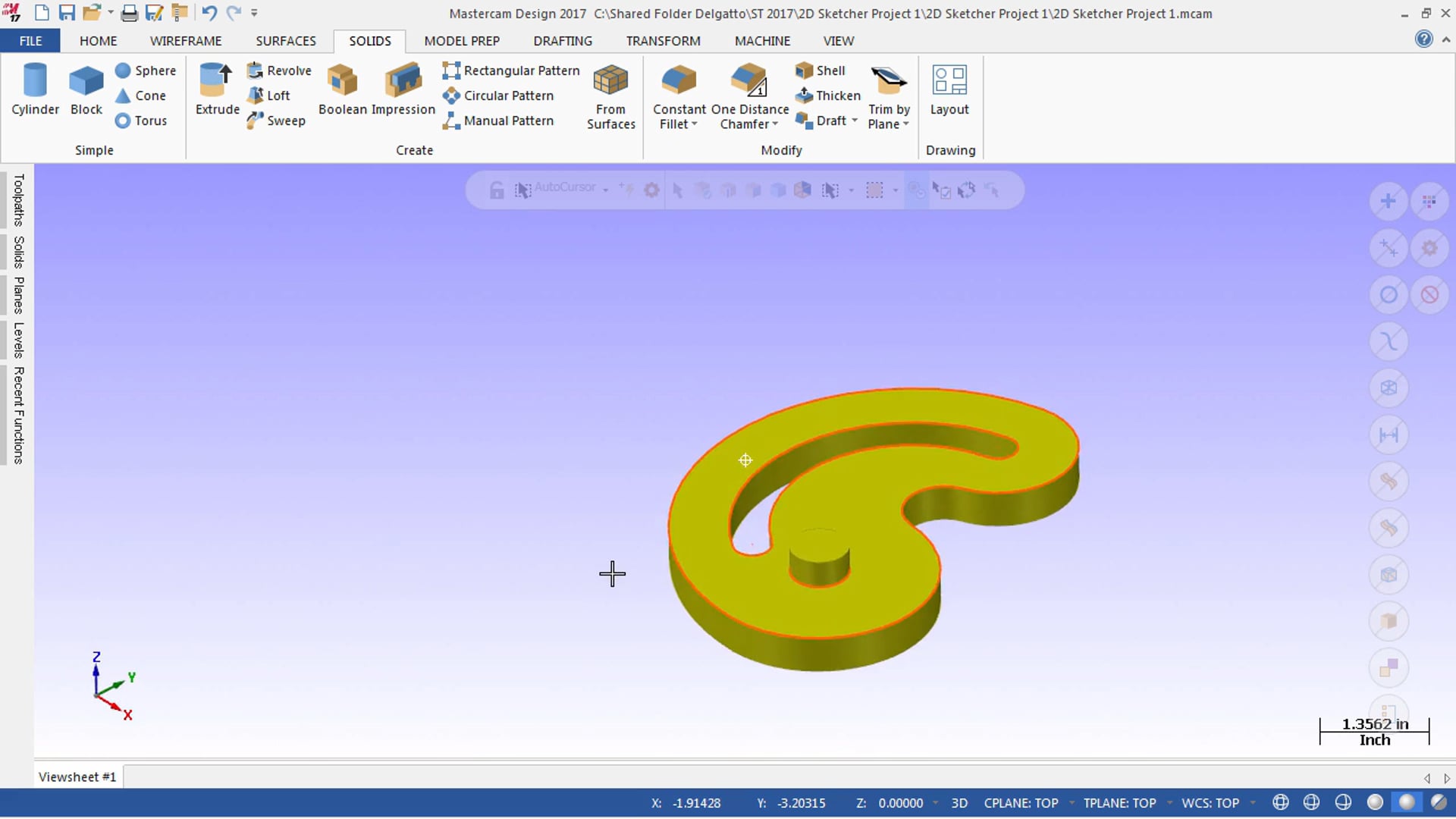This screenshot has height=819, width=1456.
Task: Click the Redo button in toolbar
Action: click(x=234, y=12)
